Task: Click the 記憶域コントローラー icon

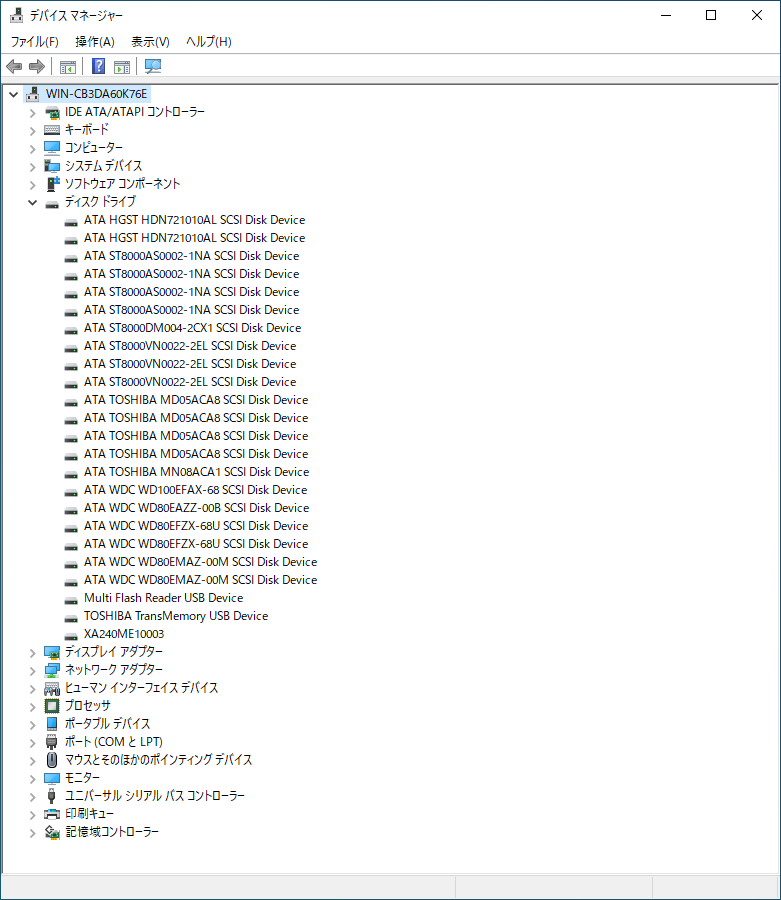Action: click(x=52, y=832)
